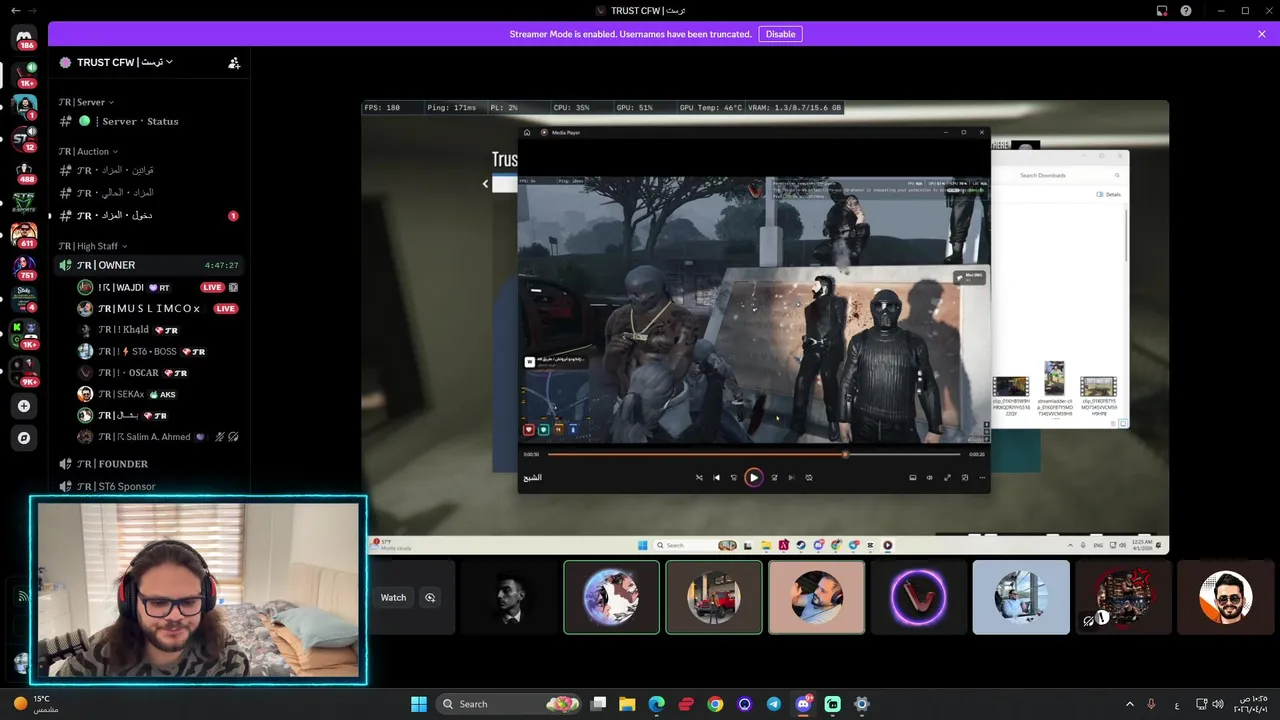Click the clock and date in taskbar
The width and height of the screenshot is (1280, 720).
click(1253, 704)
